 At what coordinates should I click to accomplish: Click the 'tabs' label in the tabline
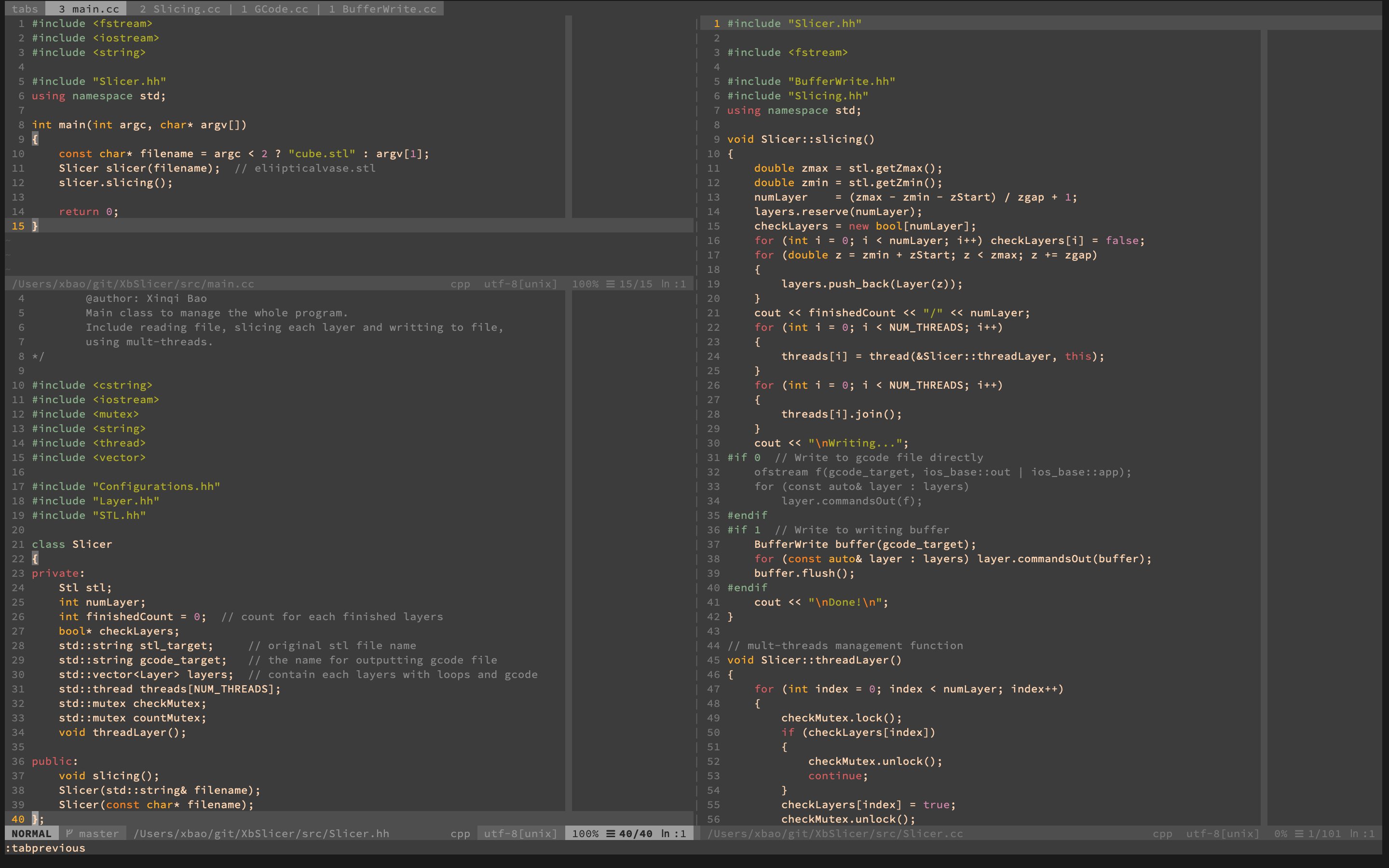25,9
